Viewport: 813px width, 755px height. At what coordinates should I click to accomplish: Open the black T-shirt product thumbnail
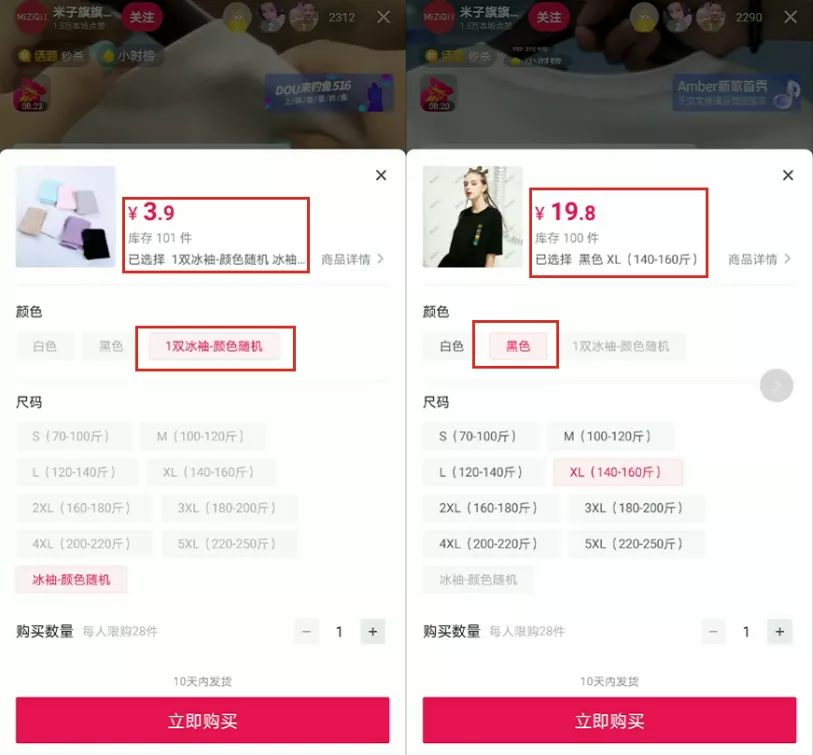click(x=472, y=217)
